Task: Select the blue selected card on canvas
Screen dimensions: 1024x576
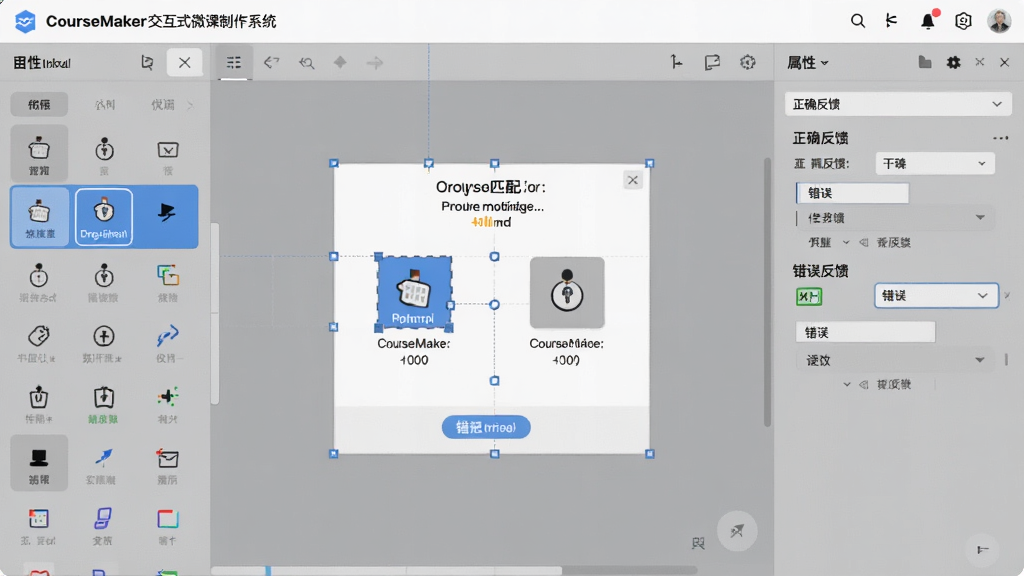Action: point(414,292)
